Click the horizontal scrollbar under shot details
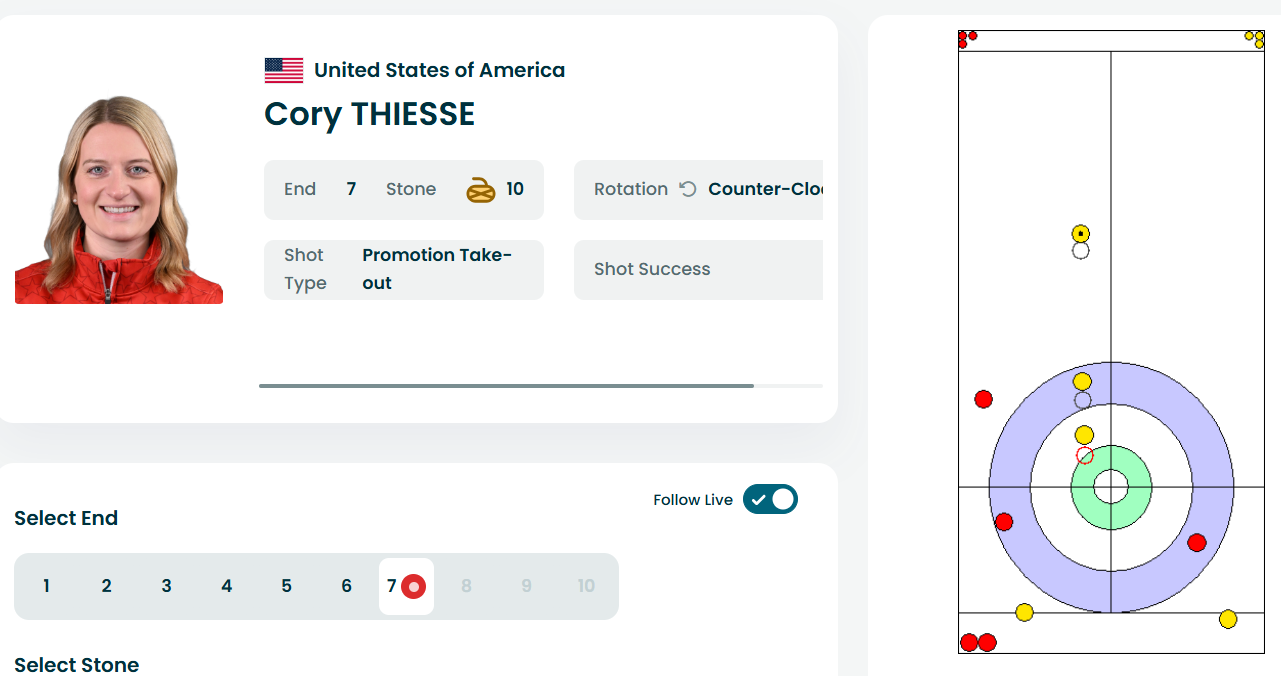The height and width of the screenshot is (676, 1281). [x=506, y=385]
